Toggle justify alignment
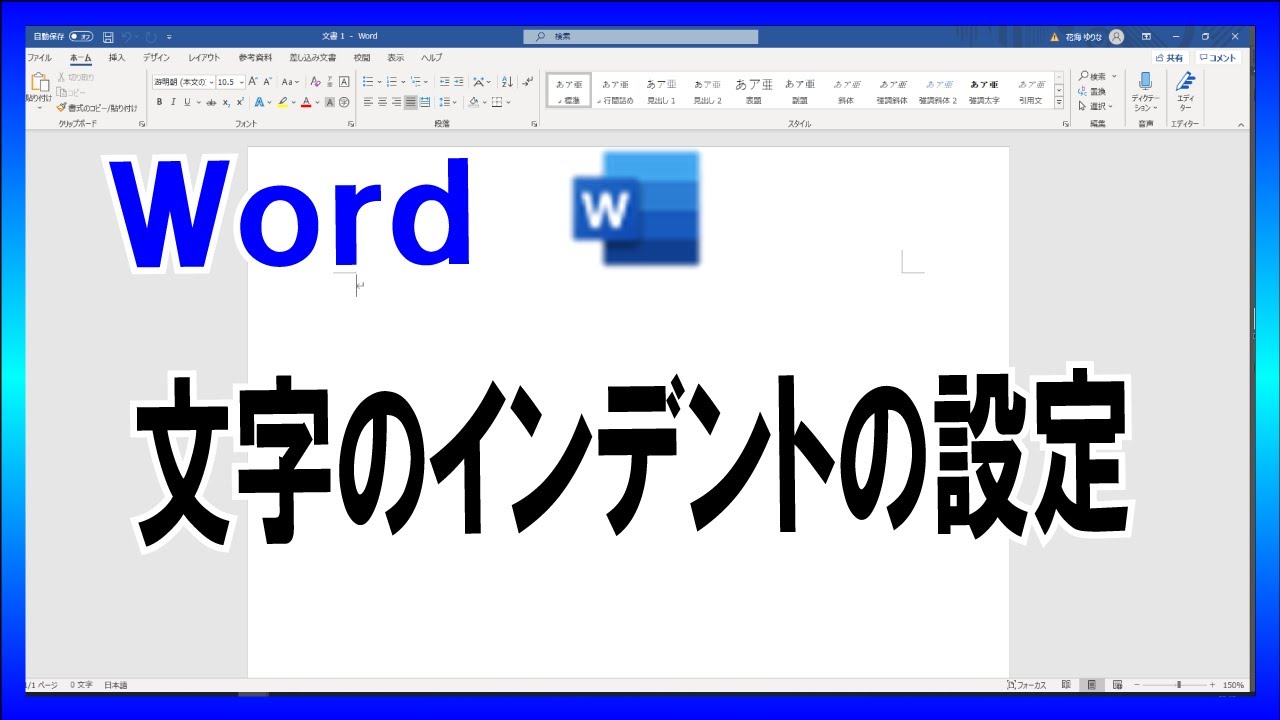Image resolution: width=1280 pixels, height=720 pixels. pos(410,102)
